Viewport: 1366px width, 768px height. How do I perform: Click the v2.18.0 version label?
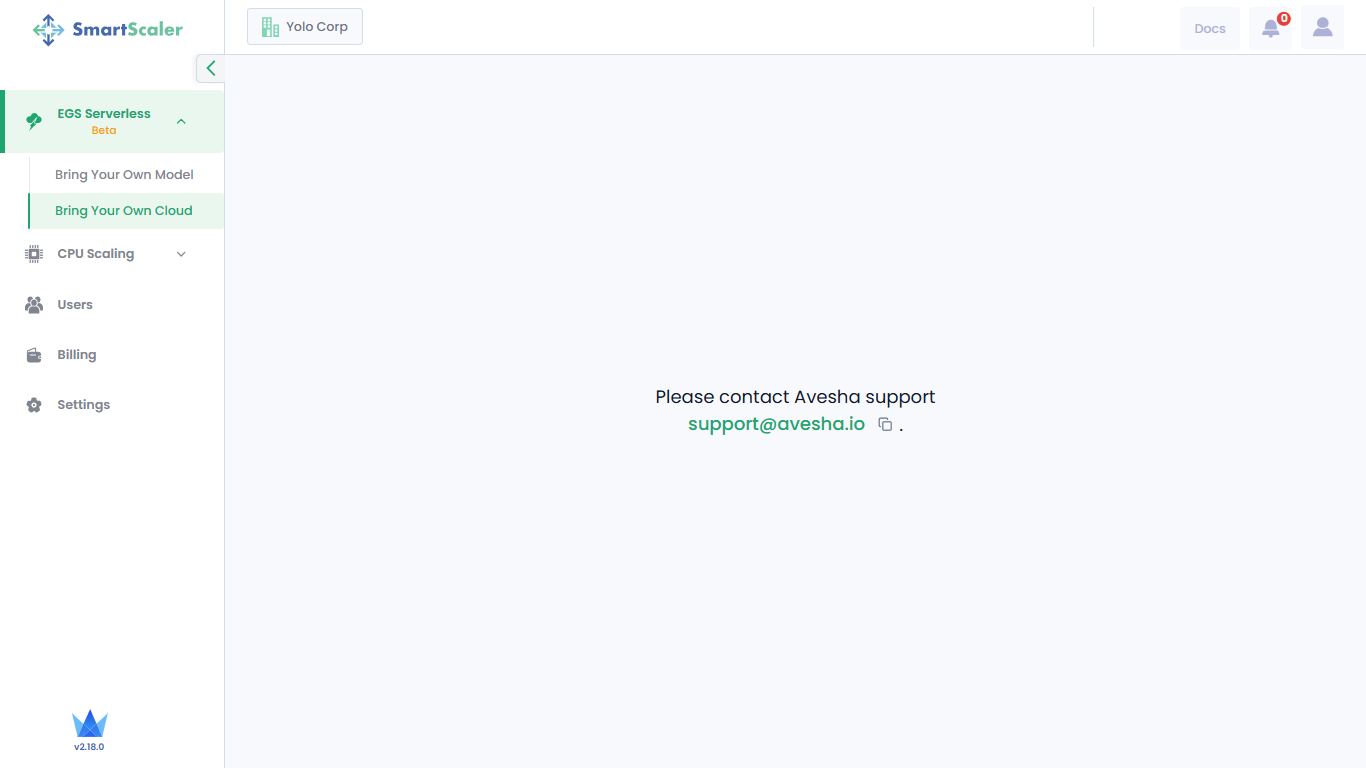point(89,747)
